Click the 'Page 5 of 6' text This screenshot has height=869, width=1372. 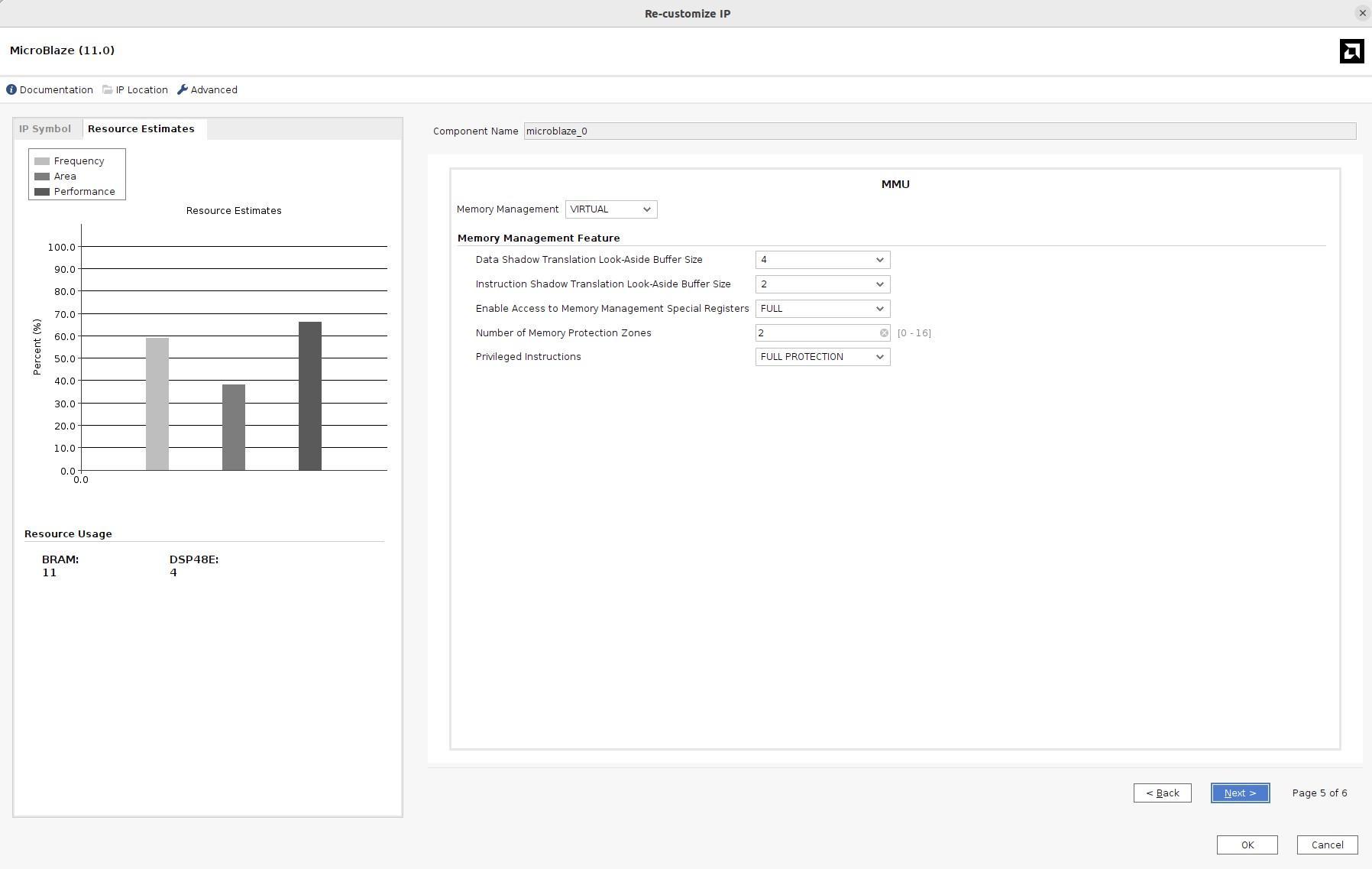(1319, 793)
